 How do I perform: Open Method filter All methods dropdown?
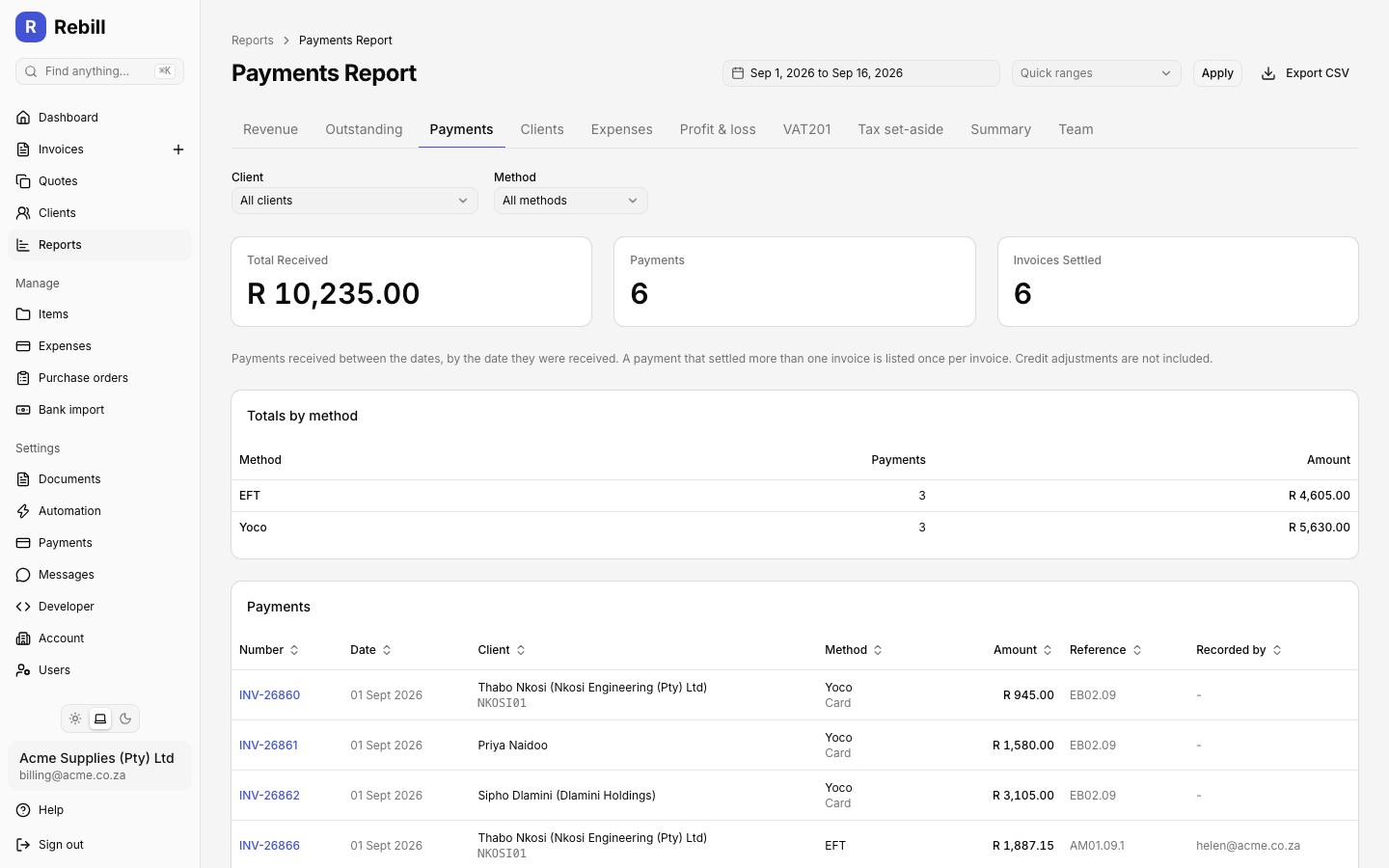pos(571,201)
